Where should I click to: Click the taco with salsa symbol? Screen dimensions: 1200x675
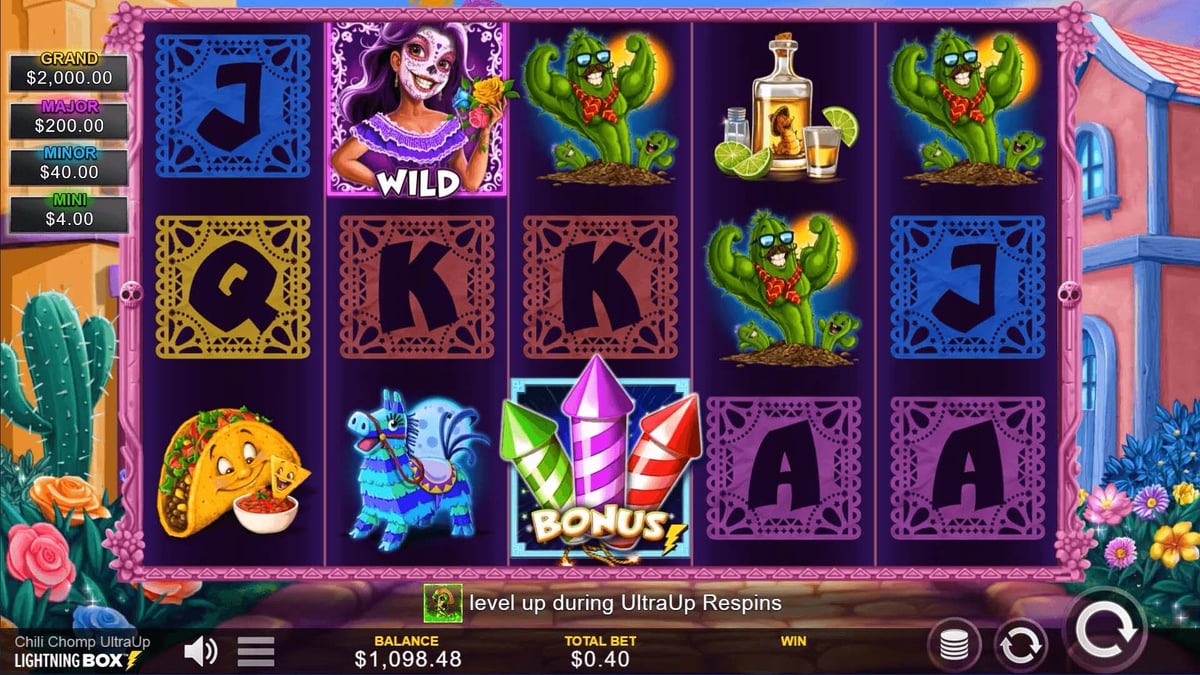click(234, 469)
